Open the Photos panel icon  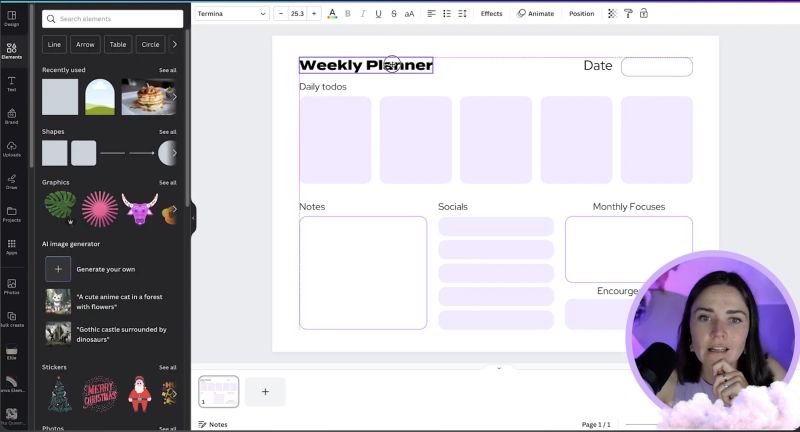(x=12, y=287)
